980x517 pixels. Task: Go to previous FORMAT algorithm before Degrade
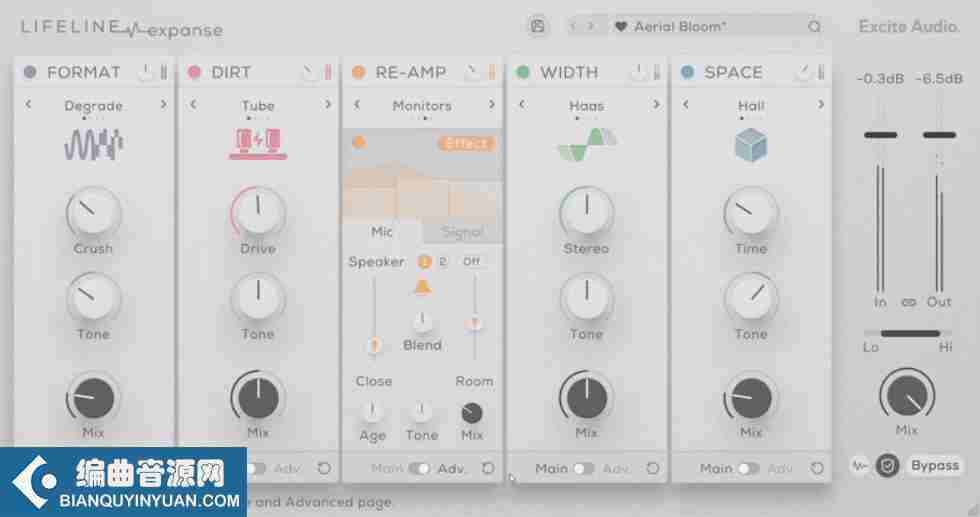pyautogui.click(x=28, y=104)
